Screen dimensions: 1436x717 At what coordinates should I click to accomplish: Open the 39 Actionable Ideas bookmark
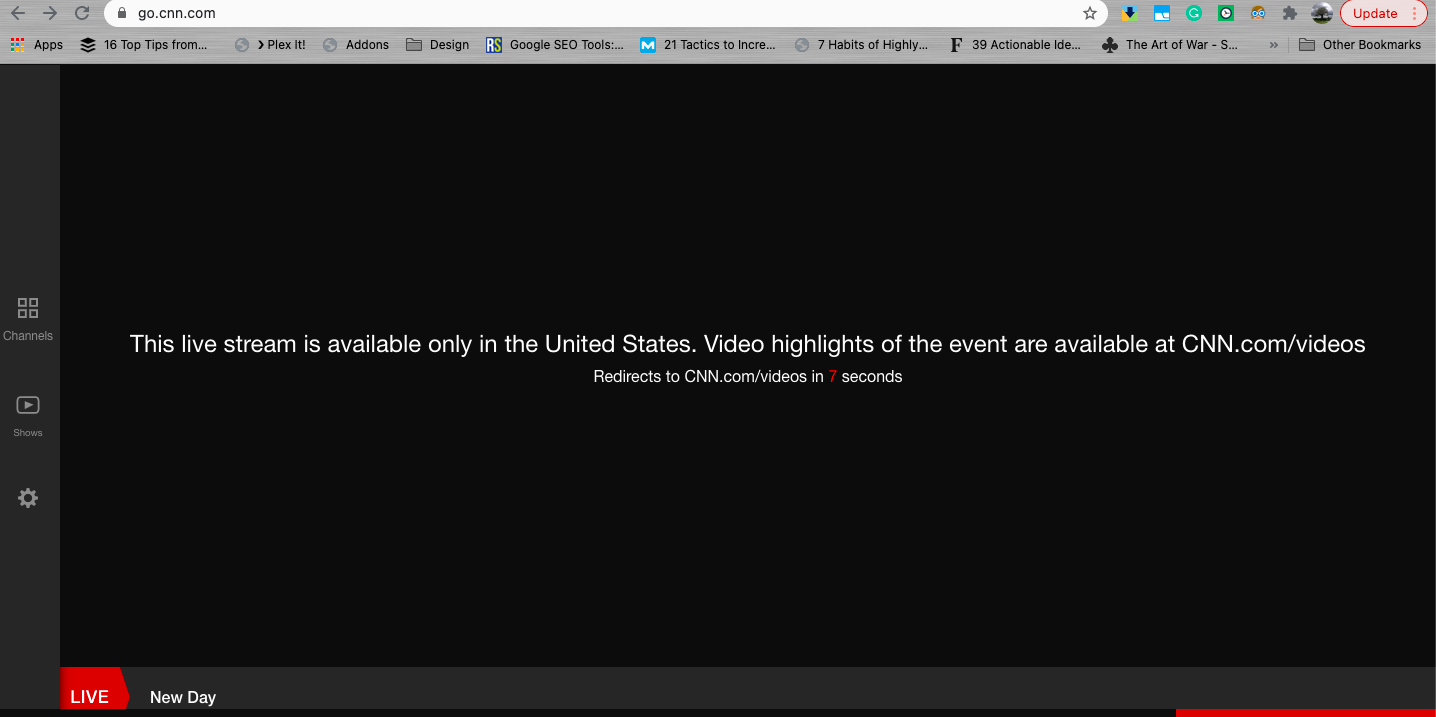pyautogui.click(x=1014, y=45)
